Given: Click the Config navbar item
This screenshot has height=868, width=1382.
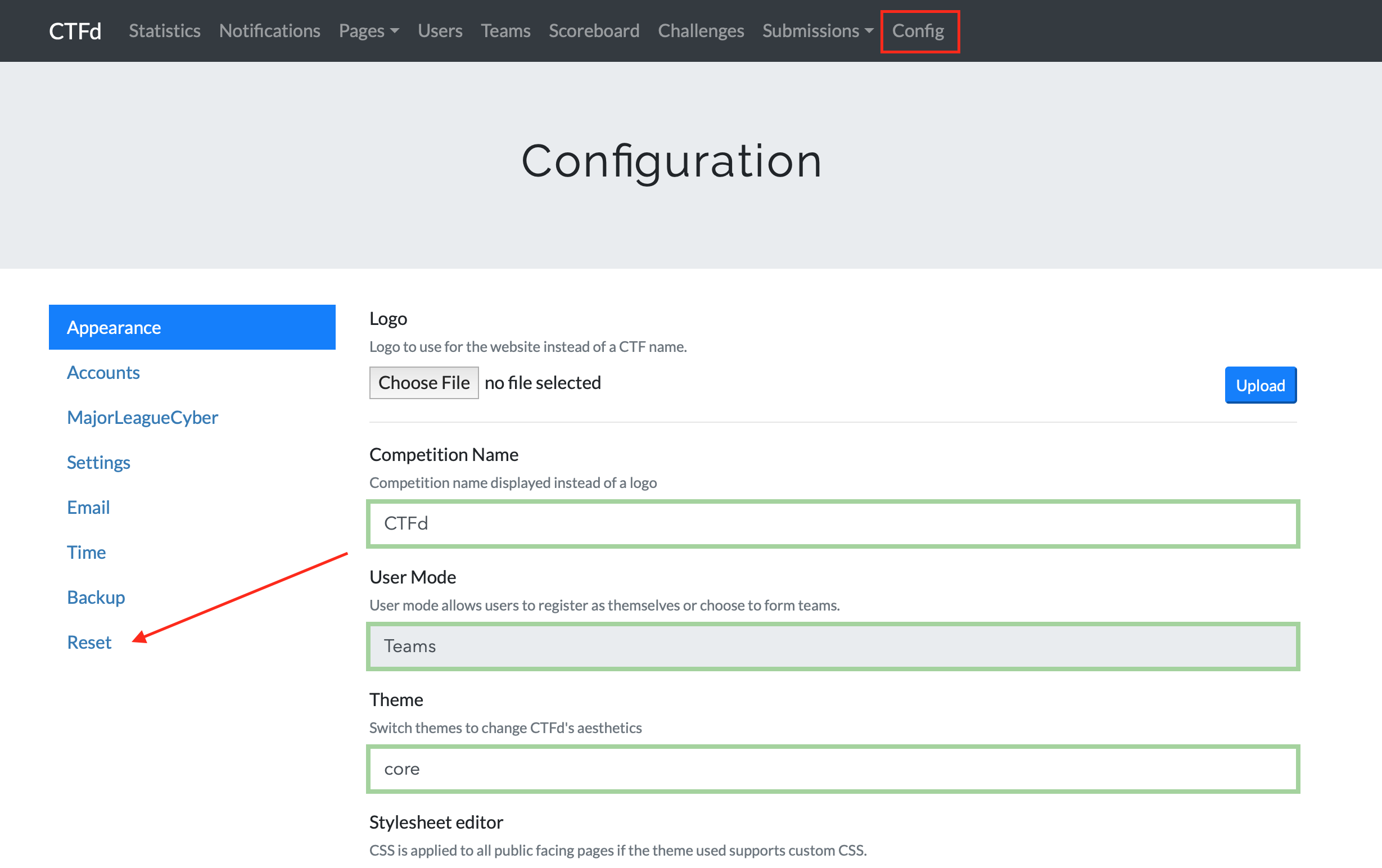Looking at the screenshot, I should pos(917,31).
